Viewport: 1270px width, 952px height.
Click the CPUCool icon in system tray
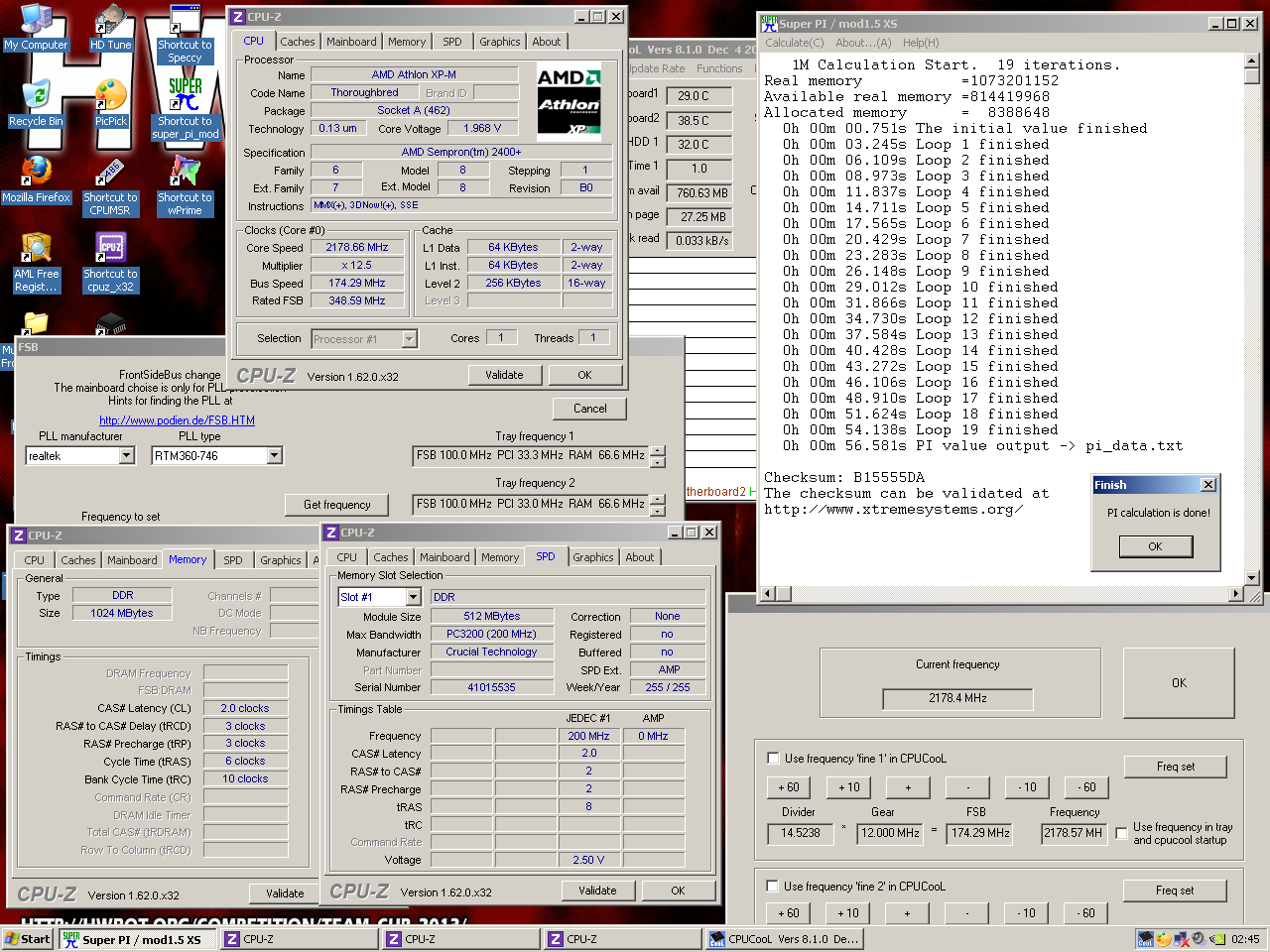(1146, 939)
